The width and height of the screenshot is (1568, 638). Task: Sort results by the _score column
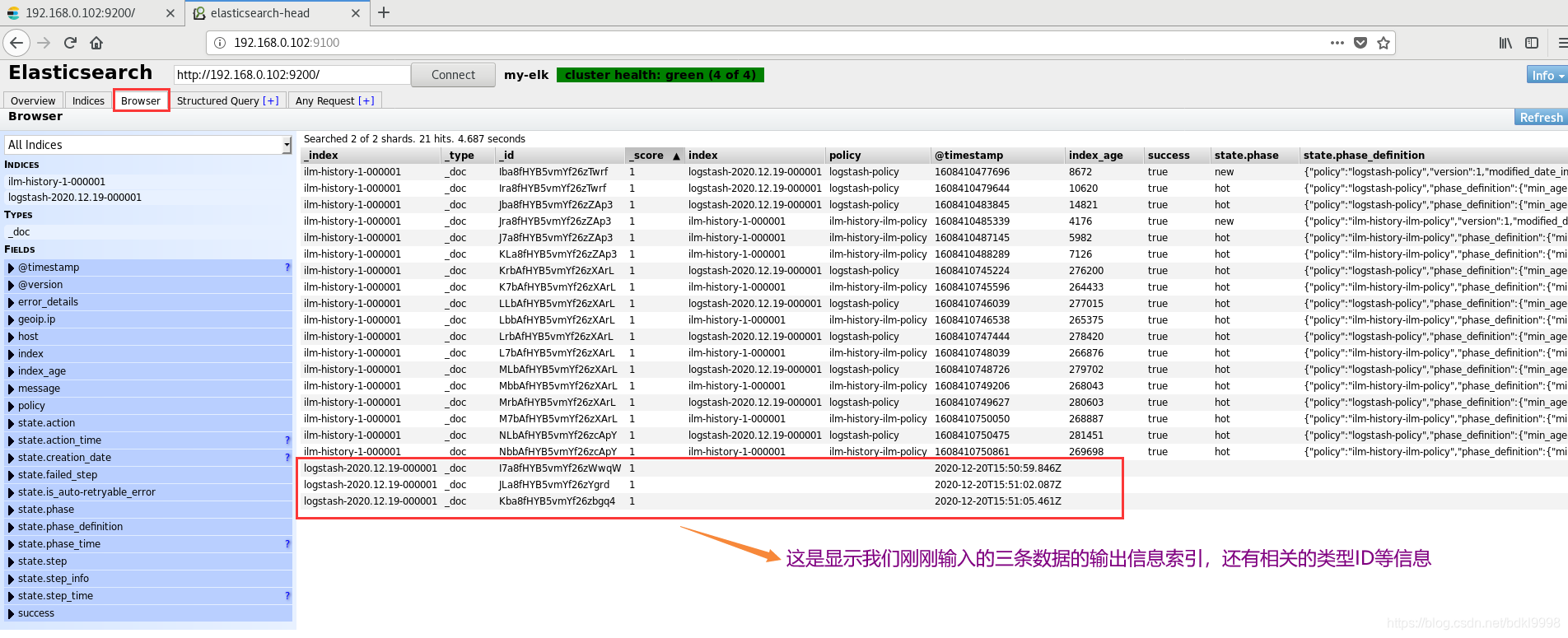click(x=655, y=156)
